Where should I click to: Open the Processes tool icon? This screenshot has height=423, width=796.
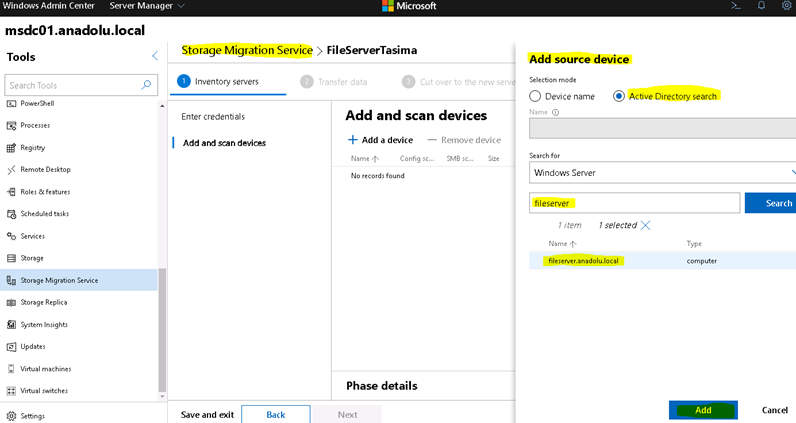pyautogui.click(x=11, y=125)
